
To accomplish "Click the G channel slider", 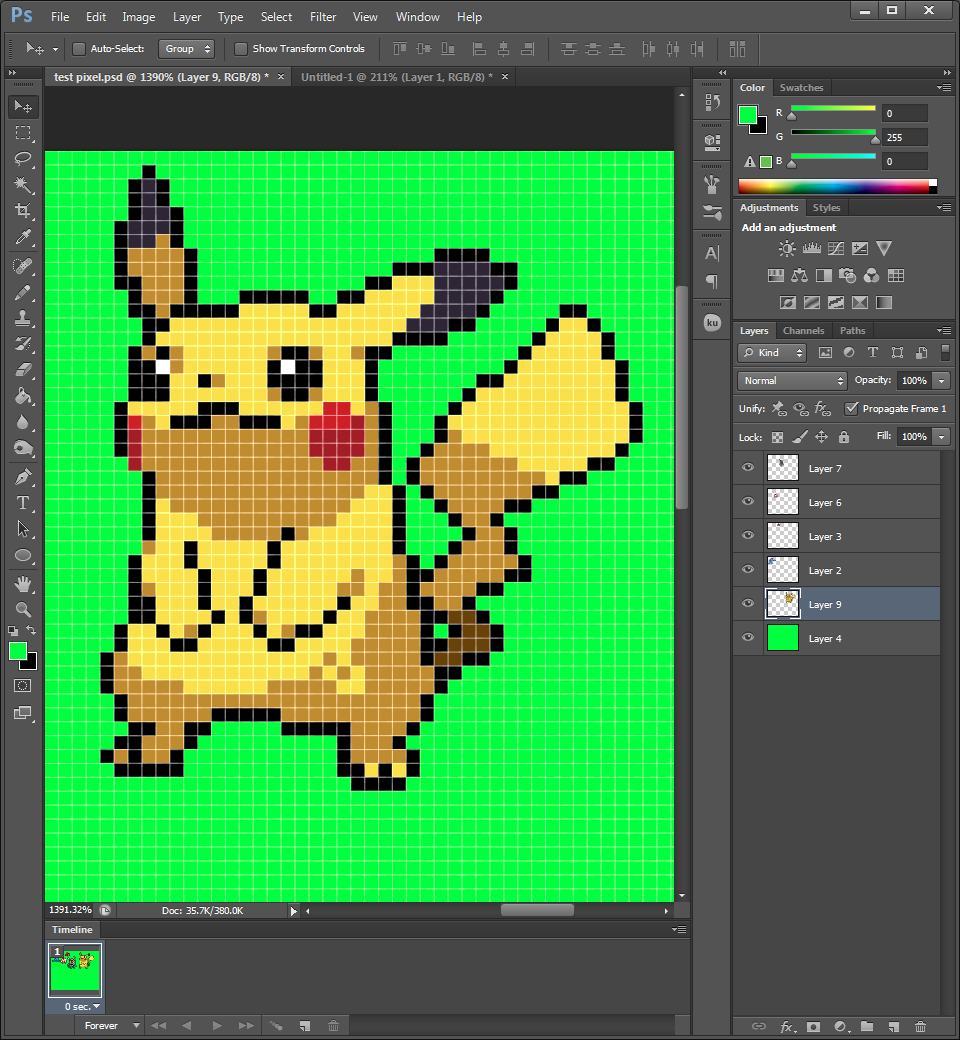I will click(x=833, y=135).
